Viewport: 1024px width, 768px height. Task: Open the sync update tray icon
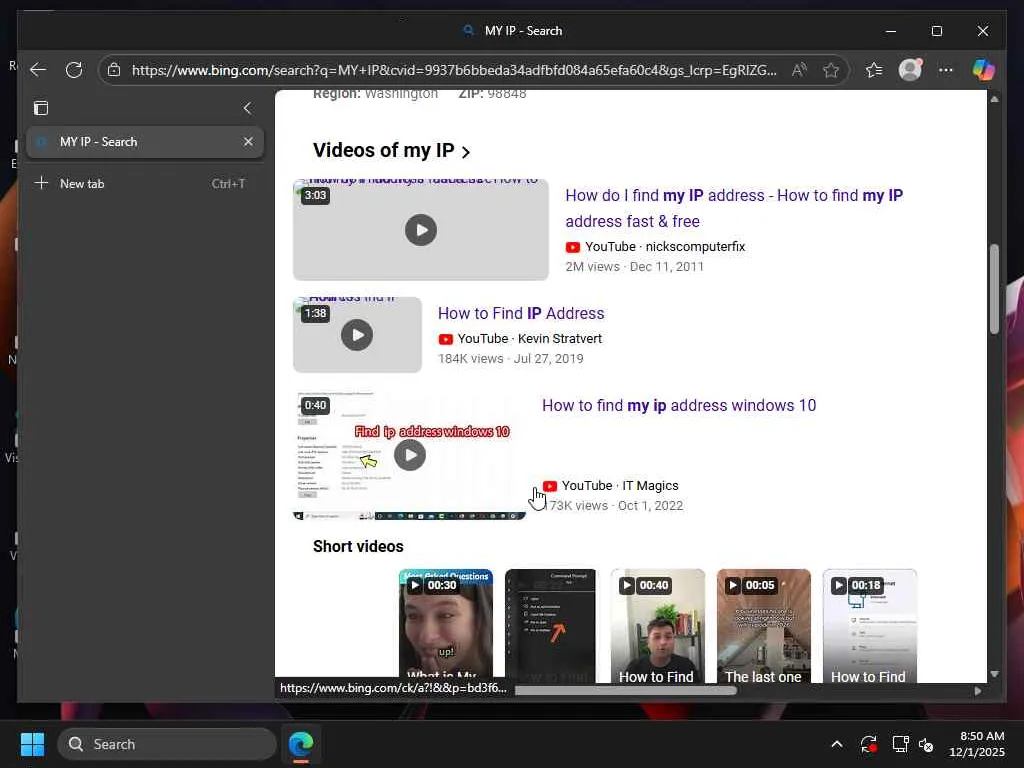[869, 744]
